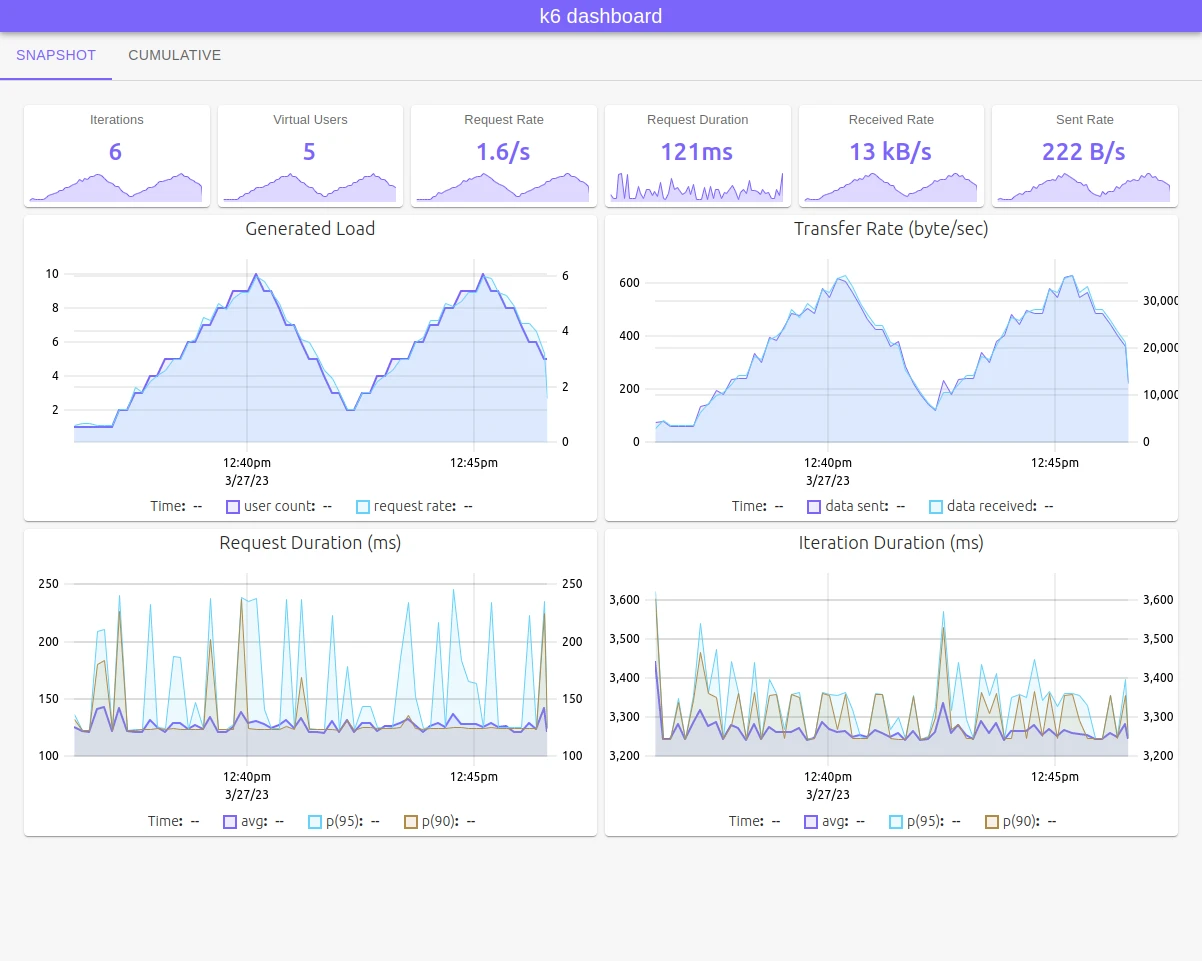Click the Generated Load chart title
Screen dimensions: 1202x961
310,229
